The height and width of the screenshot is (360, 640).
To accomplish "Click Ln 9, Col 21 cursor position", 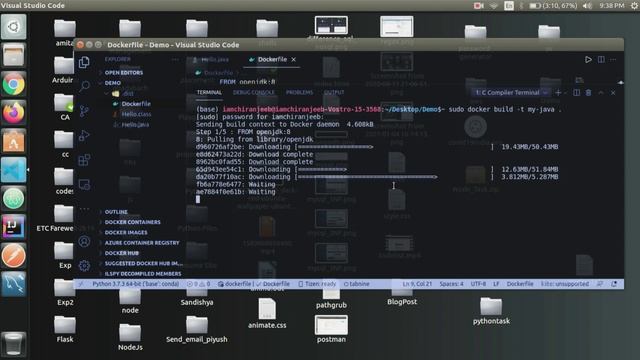I will pos(417,284).
